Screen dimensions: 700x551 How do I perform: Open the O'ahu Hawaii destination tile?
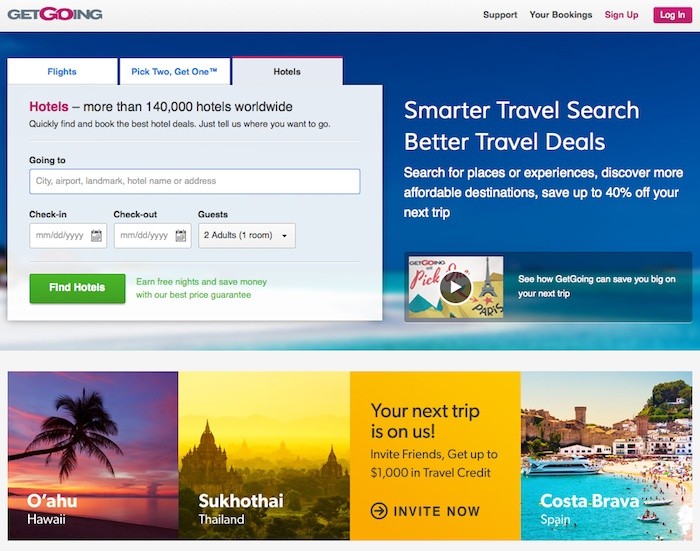click(x=93, y=456)
